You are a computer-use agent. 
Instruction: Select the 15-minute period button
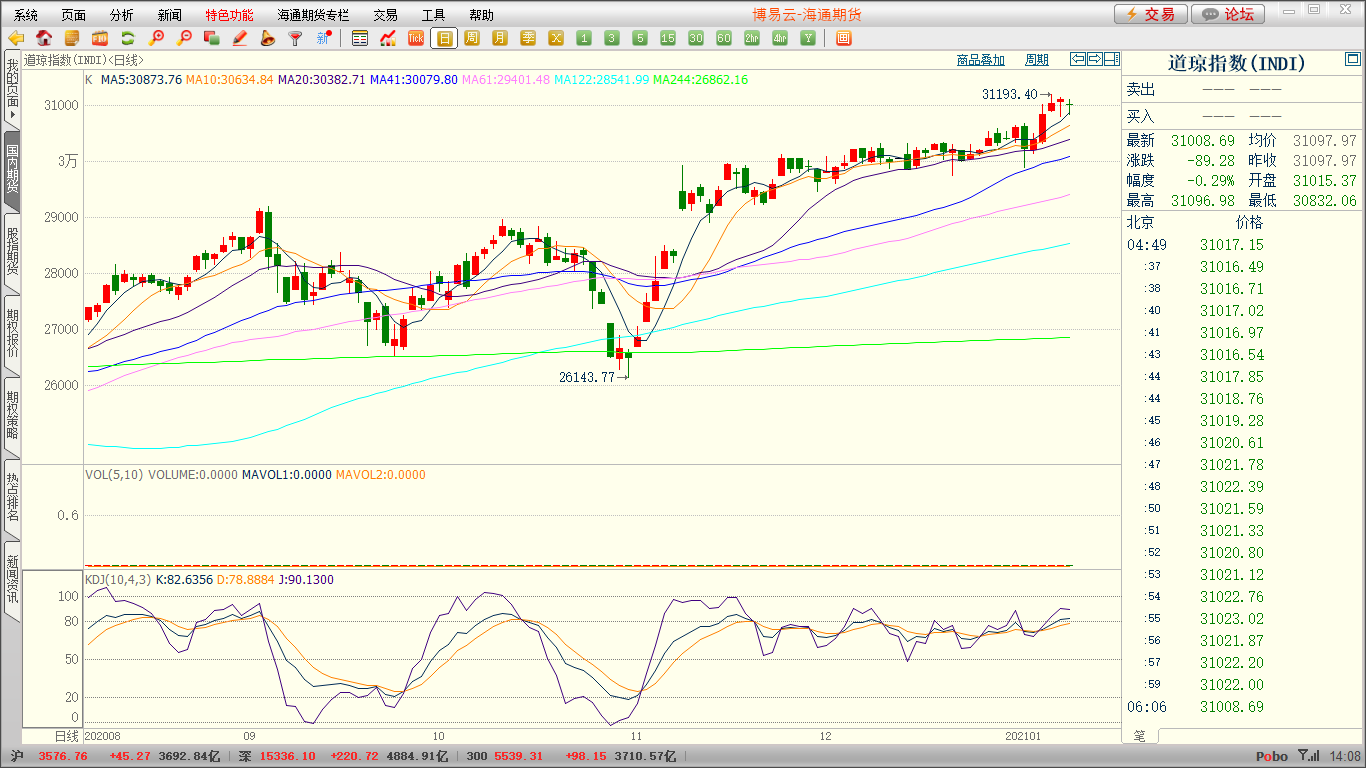pyautogui.click(x=668, y=38)
